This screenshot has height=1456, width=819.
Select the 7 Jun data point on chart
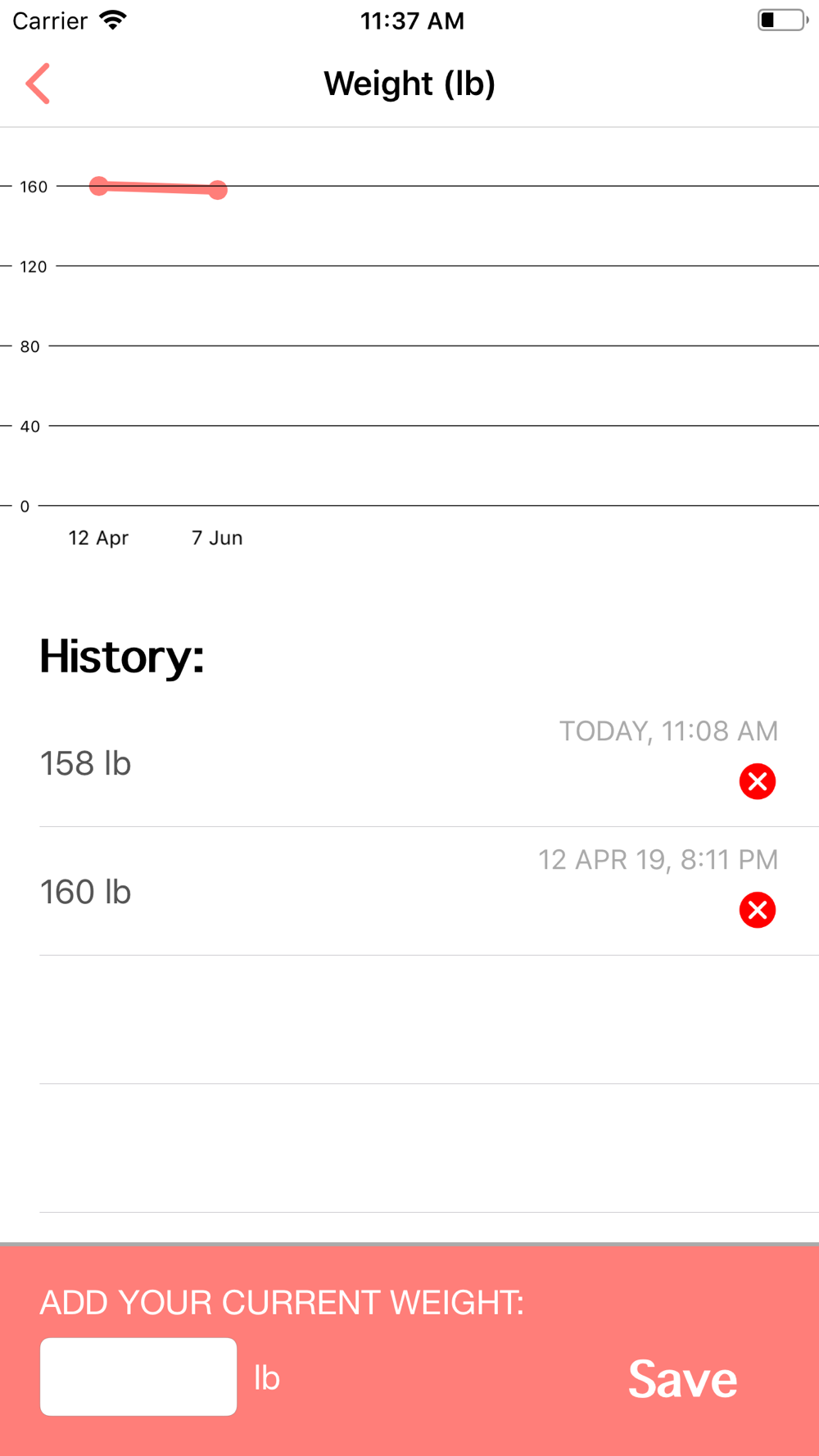pos(217,190)
